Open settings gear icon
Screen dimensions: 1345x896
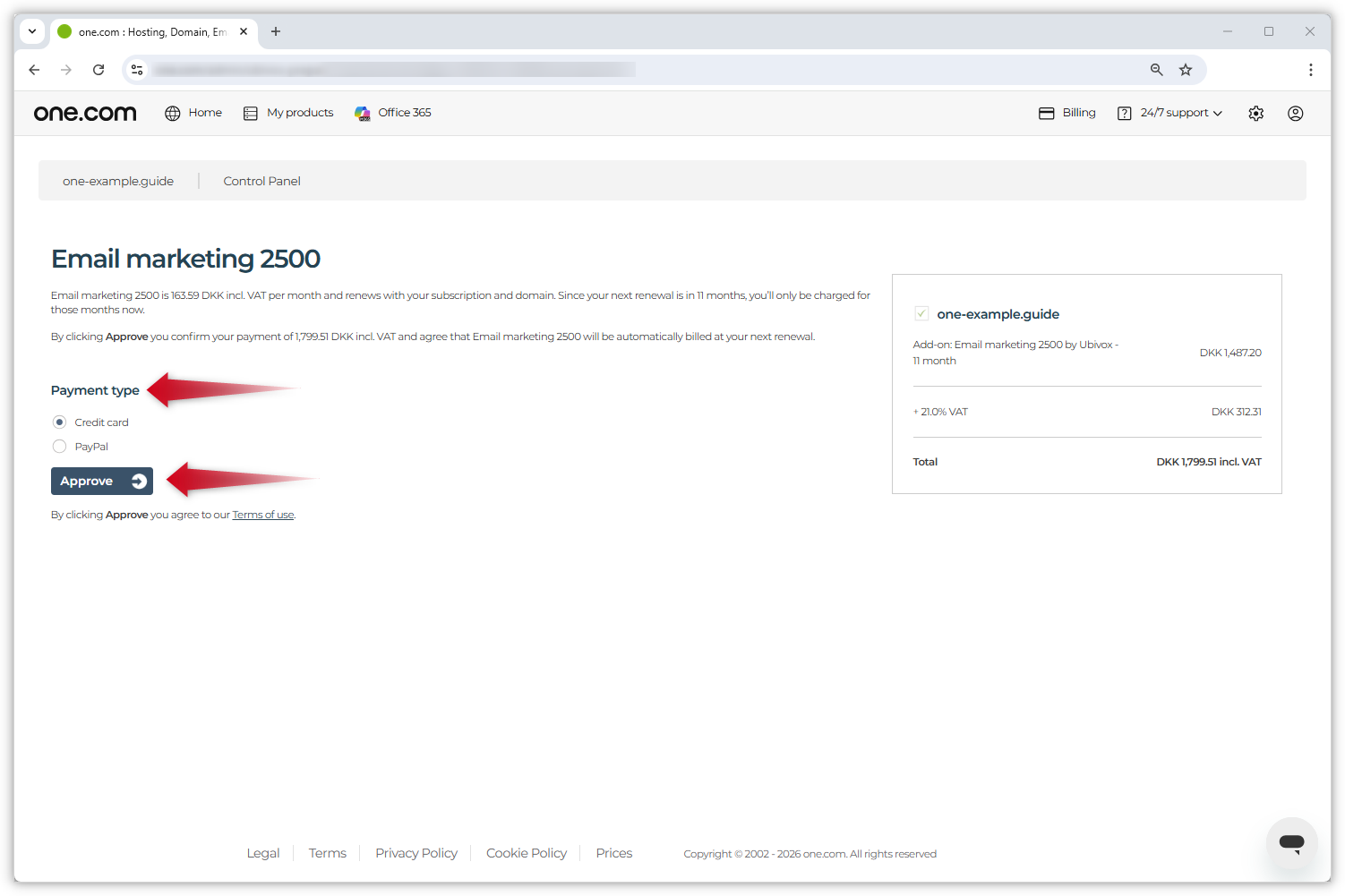pyautogui.click(x=1256, y=114)
